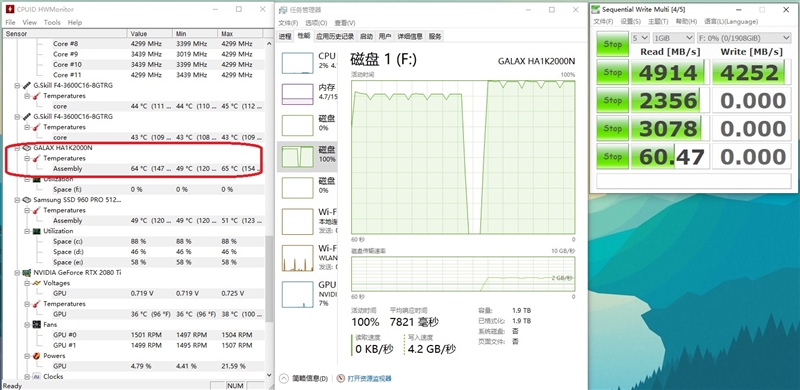800x390 pixels.
Task: Collapse the GPU Voltages sub-node
Action: pyautogui.click(x=27, y=283)
